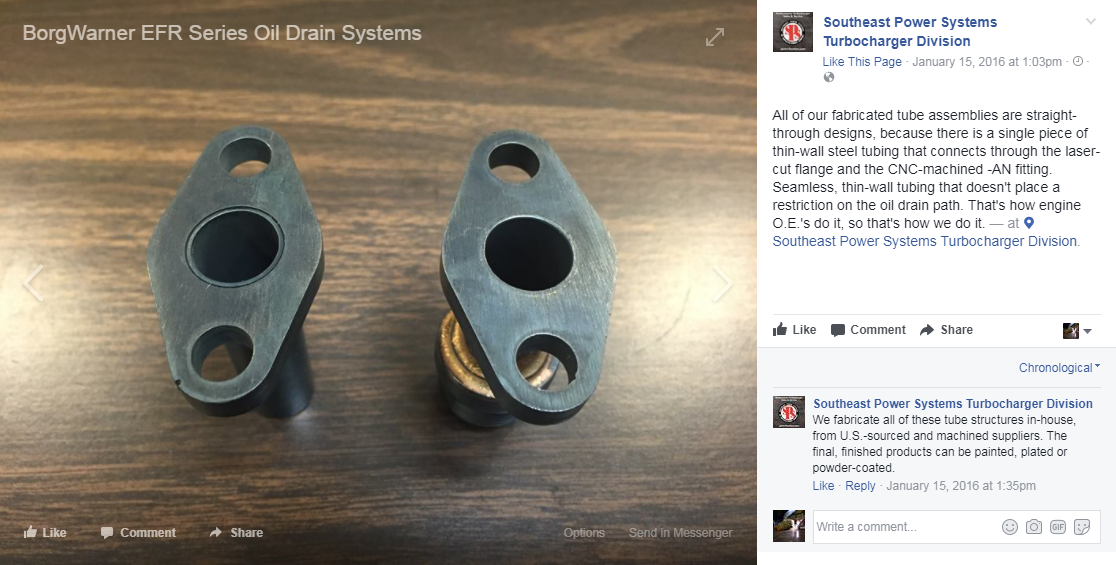Post a sticker using the sticker icon
This screenshot has height=565, width=1116.
(x=1082, y=527)
